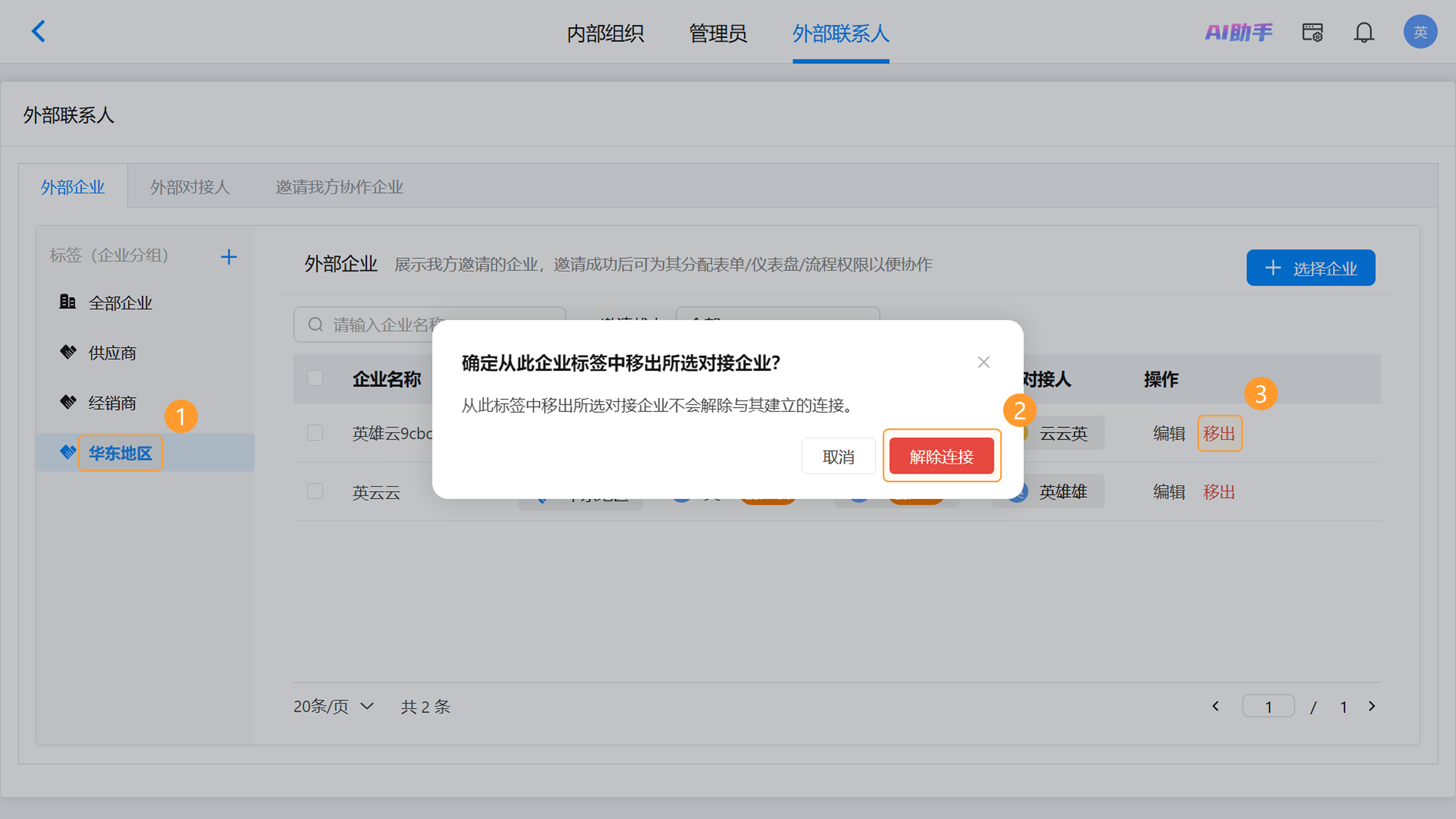This screenshot has width=1456, height=819.
Task: Select the 外部联系人 top tab
Action: [841, 33]
